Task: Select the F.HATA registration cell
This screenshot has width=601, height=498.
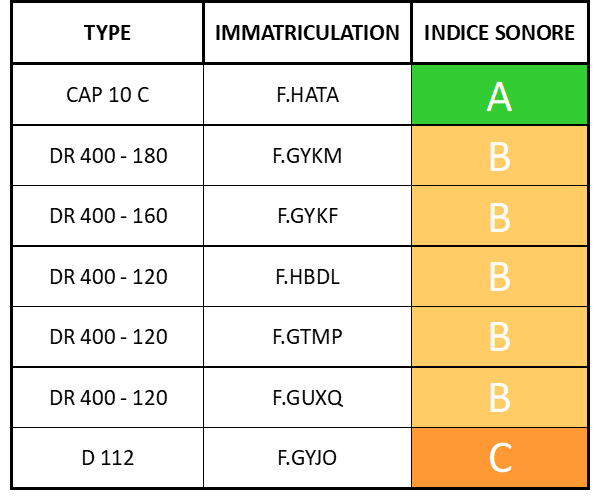Action: (x=307, y=96)
